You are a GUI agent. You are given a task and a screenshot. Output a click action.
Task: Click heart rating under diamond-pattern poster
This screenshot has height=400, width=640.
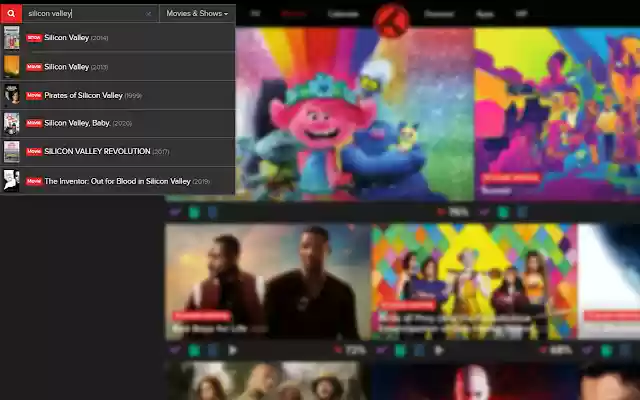556,350
